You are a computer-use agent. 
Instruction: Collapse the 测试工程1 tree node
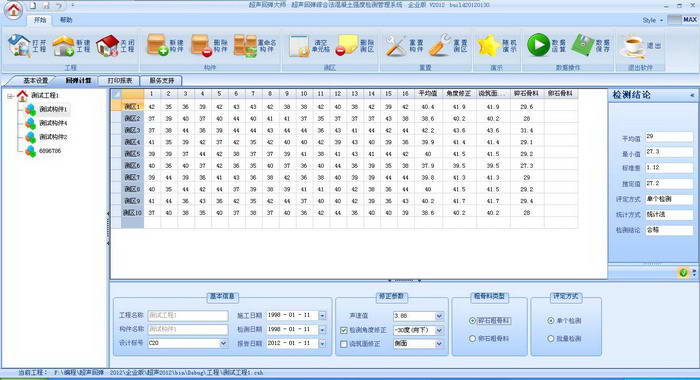click(10, 96)
